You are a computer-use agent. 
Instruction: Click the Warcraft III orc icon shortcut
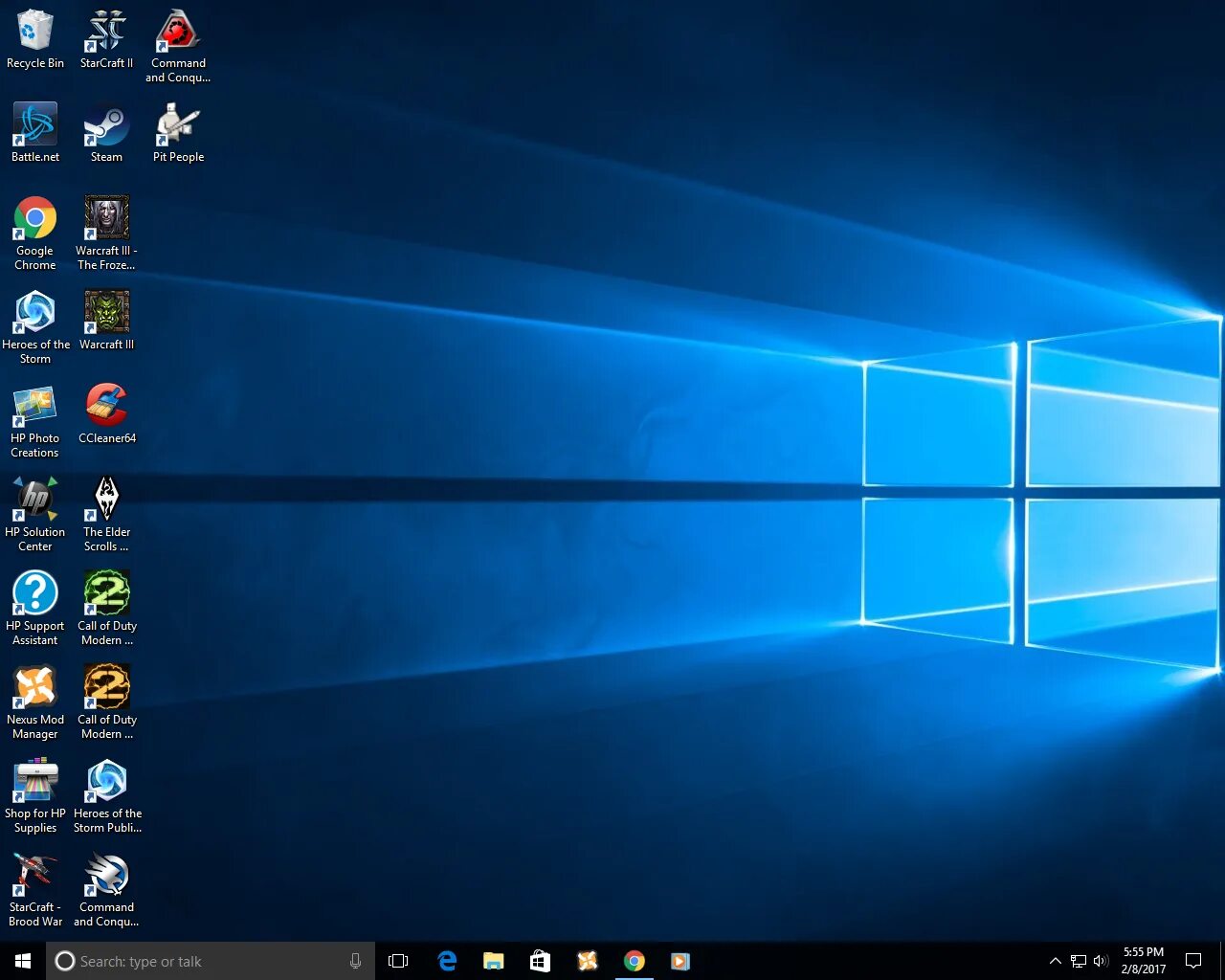click(106, 321)
